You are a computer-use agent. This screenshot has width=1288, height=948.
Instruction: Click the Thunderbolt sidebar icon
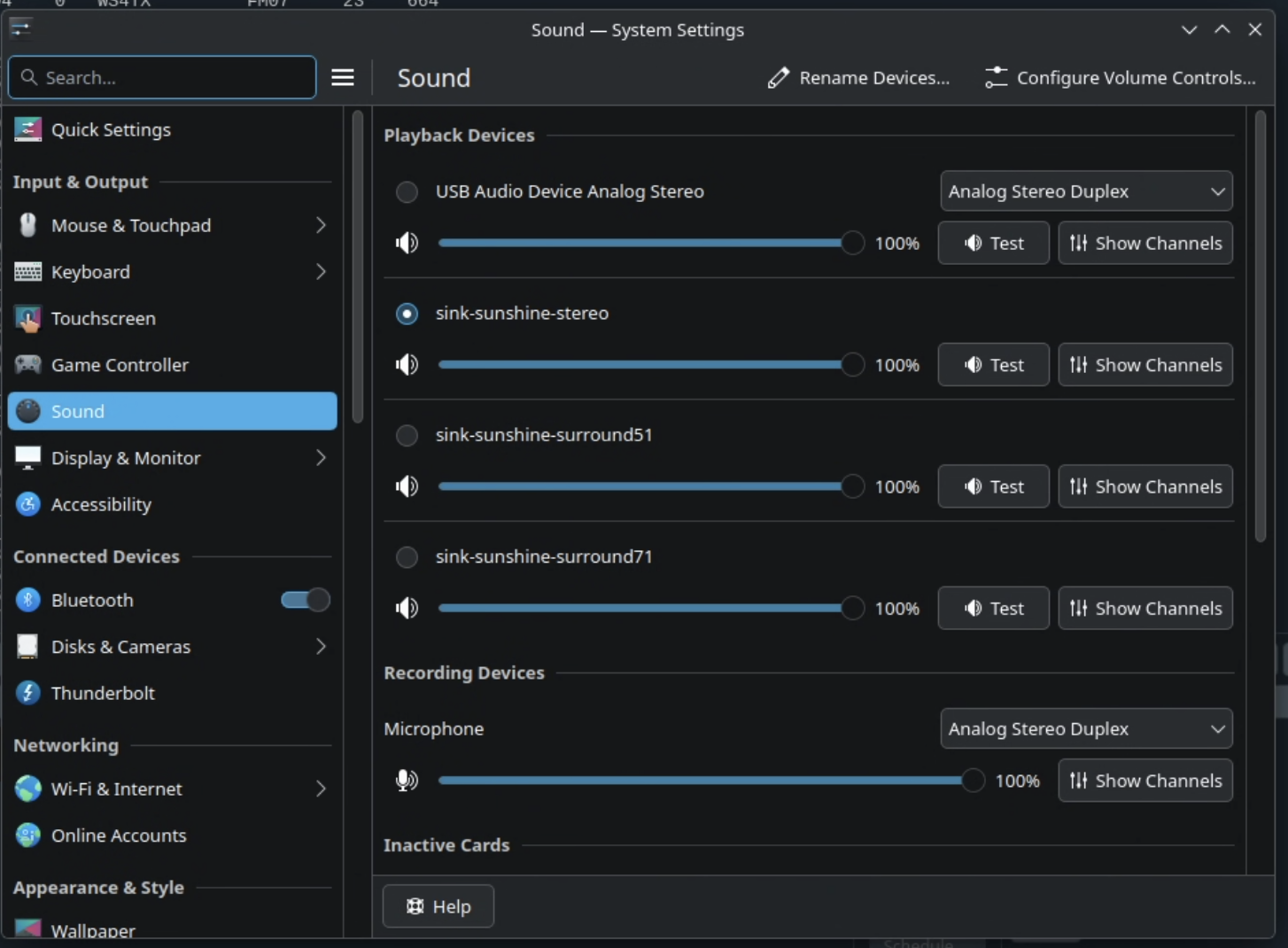(x=27, y=693)
